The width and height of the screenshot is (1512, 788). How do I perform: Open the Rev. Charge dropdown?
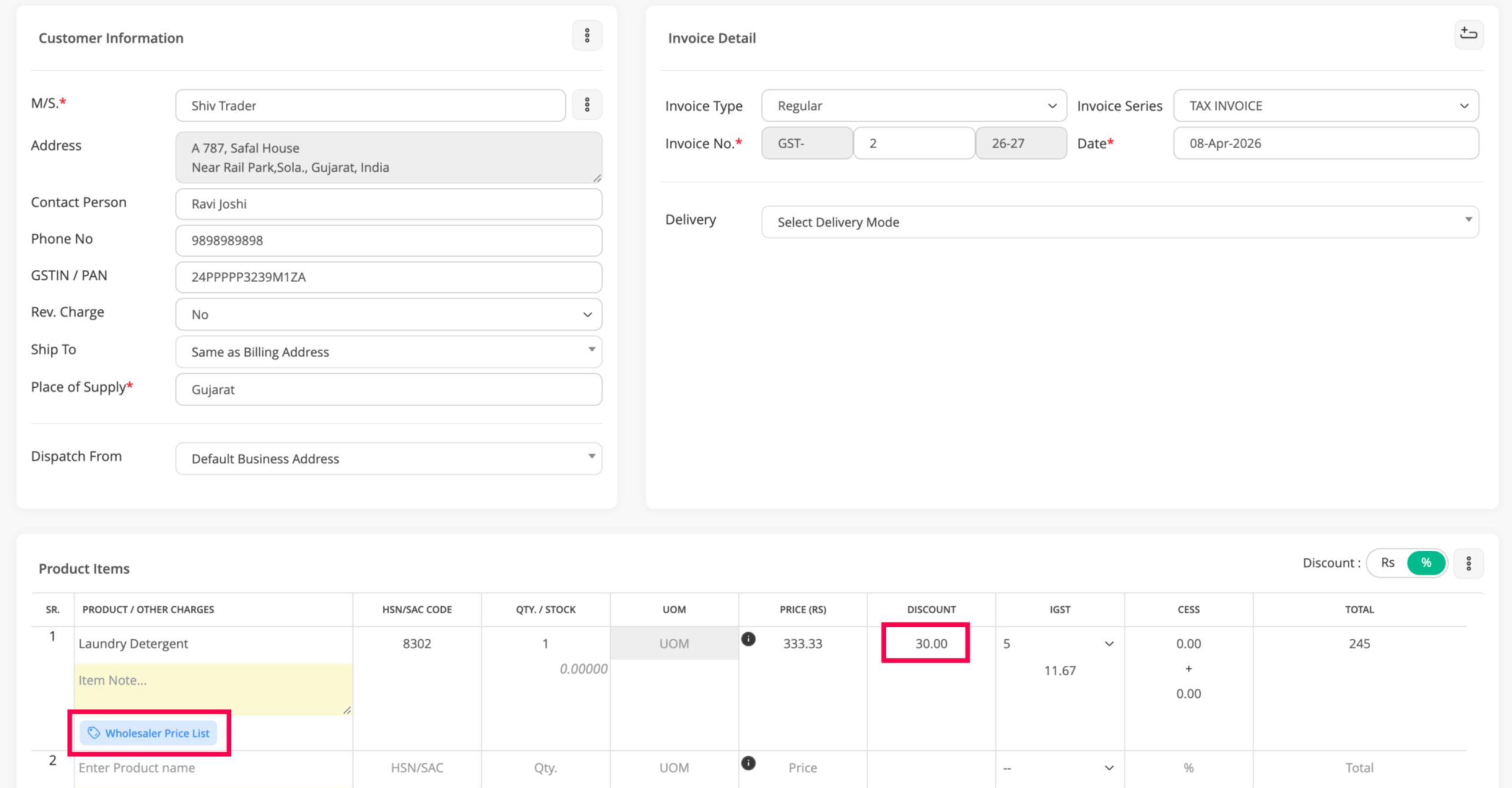[x=389, y=315]
